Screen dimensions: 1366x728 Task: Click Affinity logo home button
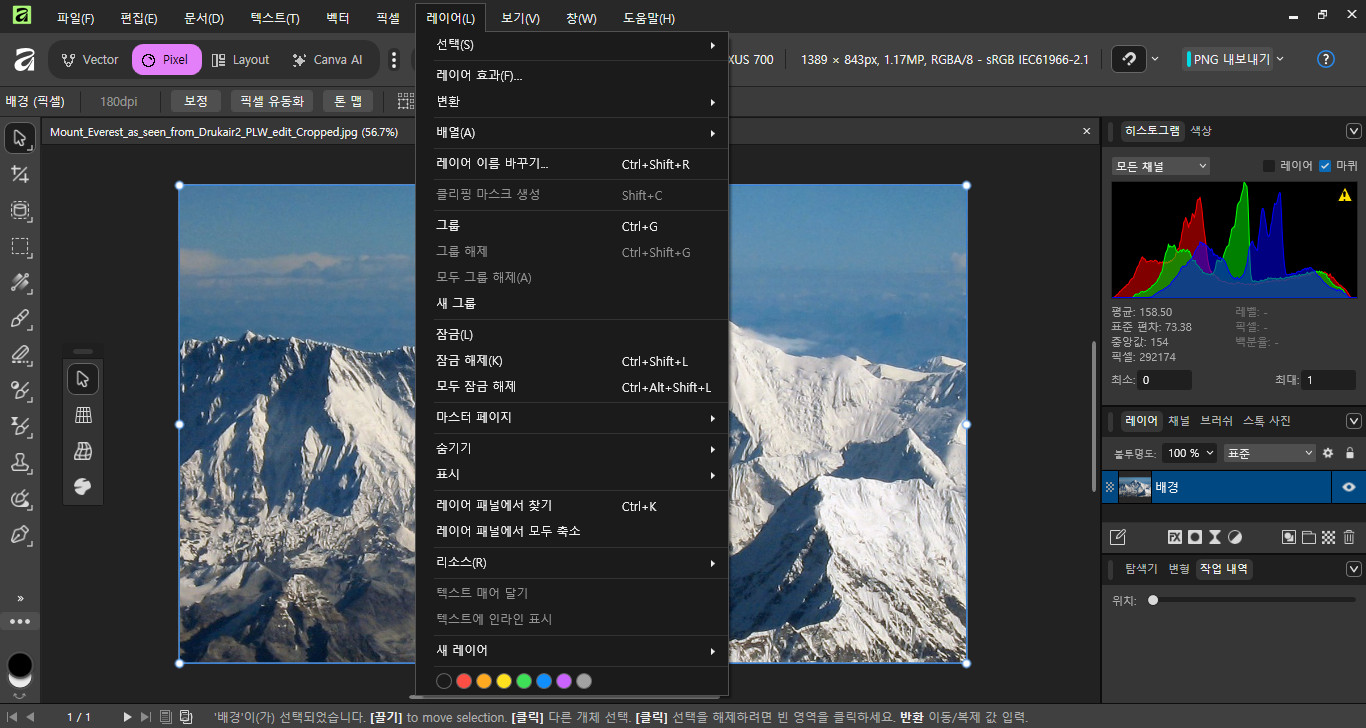[24, 60]
